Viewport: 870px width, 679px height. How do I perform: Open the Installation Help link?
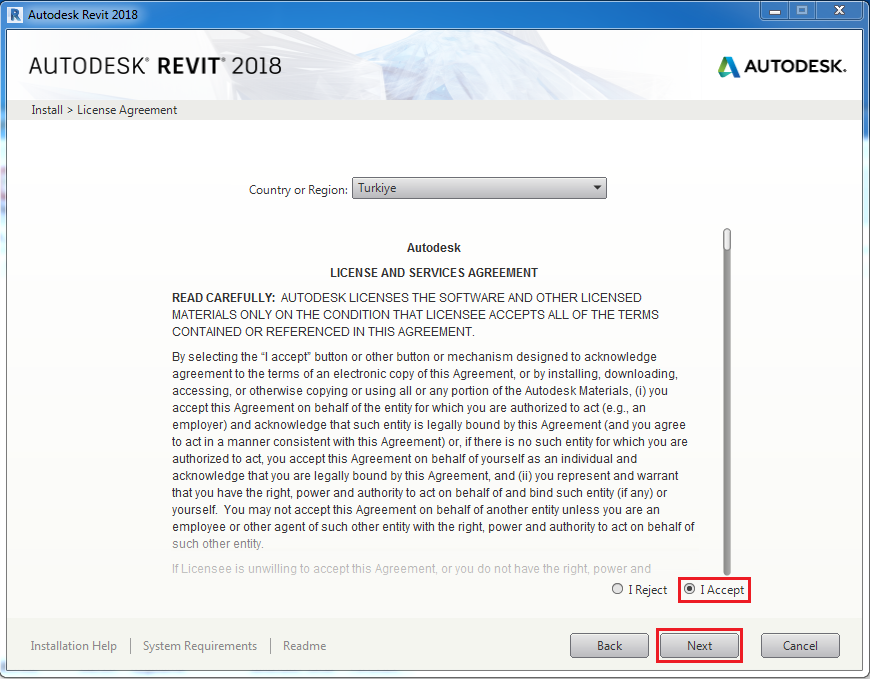click(x=73, y=646)
